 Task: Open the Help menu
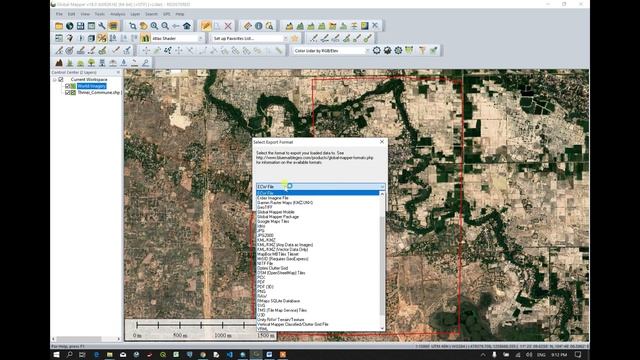[x=180, y=14]
